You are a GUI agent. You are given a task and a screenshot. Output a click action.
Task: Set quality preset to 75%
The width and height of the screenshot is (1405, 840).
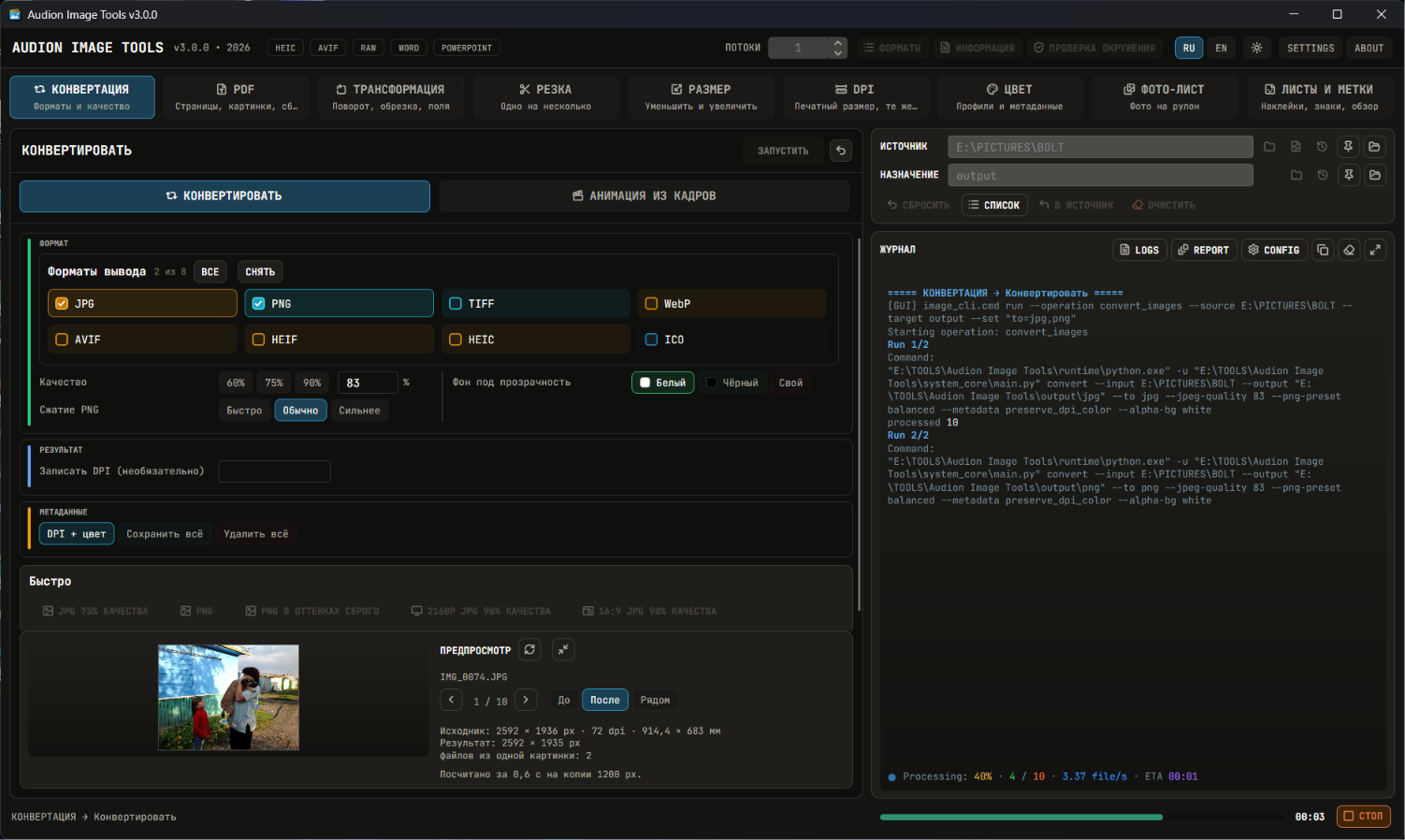point(274,383)
